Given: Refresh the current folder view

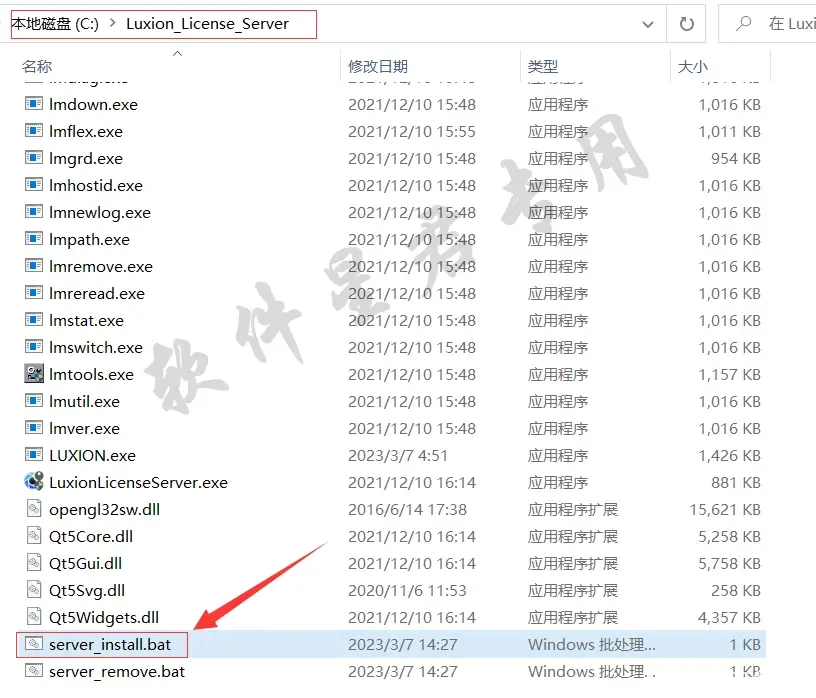Looking at the screenshot, I should pos(686,24).
